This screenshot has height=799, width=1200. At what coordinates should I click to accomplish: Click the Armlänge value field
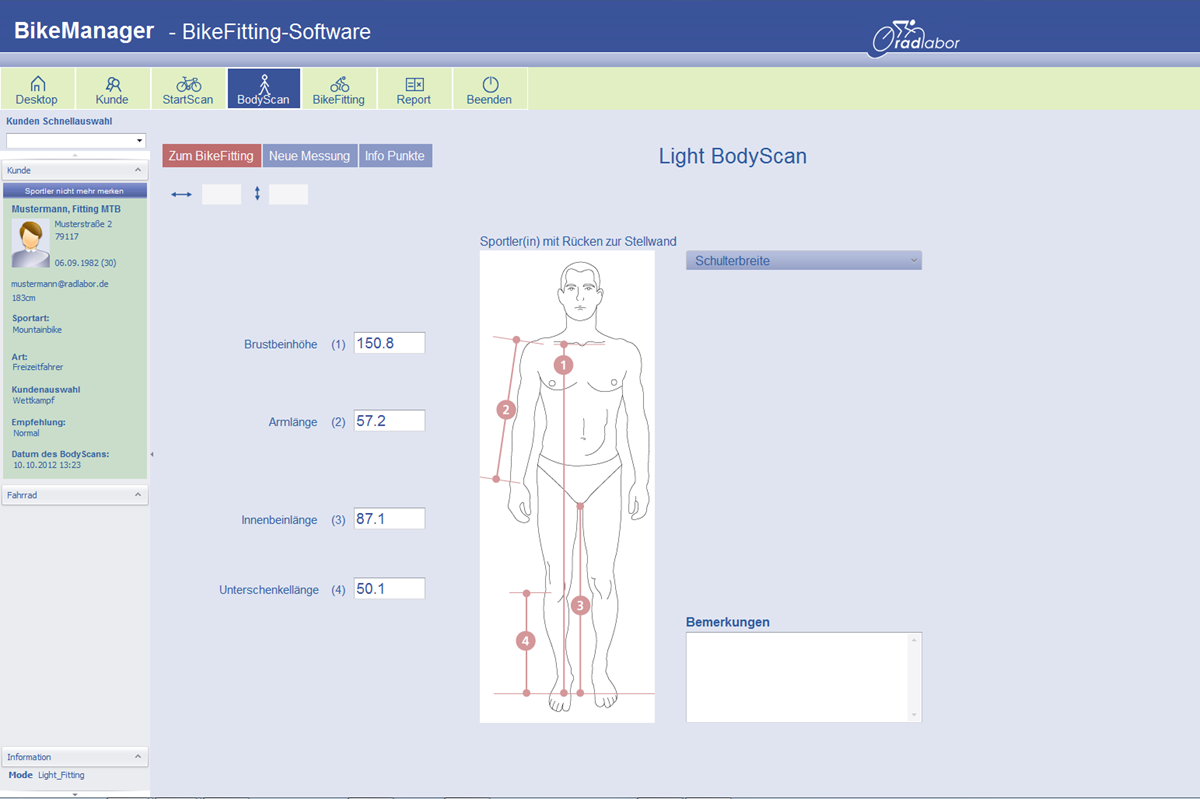(390, 421)
